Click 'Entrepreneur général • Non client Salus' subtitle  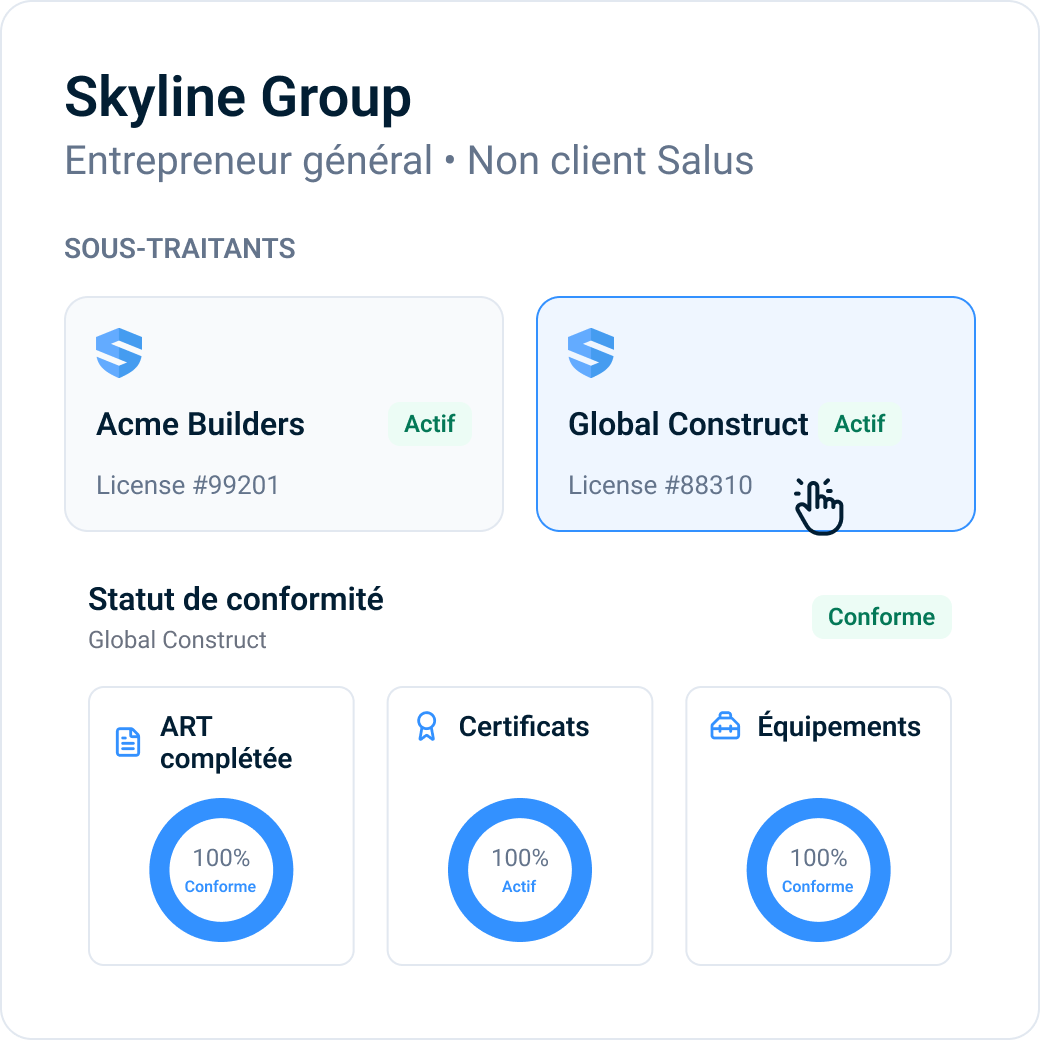(x=409, y=161)
